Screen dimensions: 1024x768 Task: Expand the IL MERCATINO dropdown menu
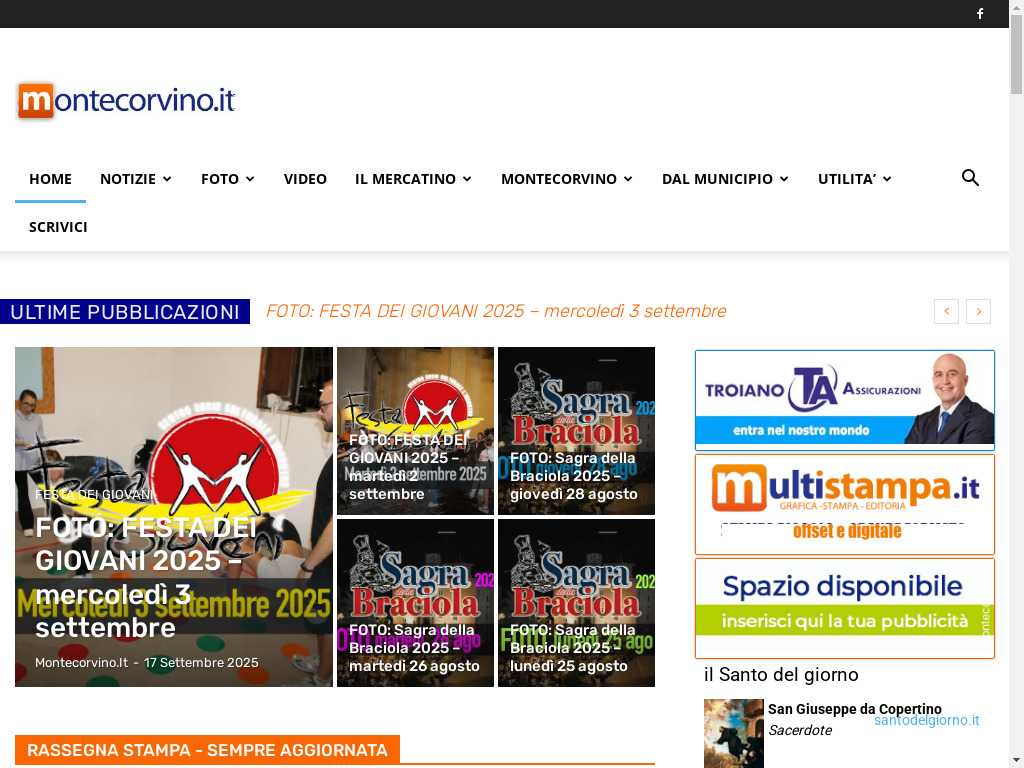click(413, 179)
